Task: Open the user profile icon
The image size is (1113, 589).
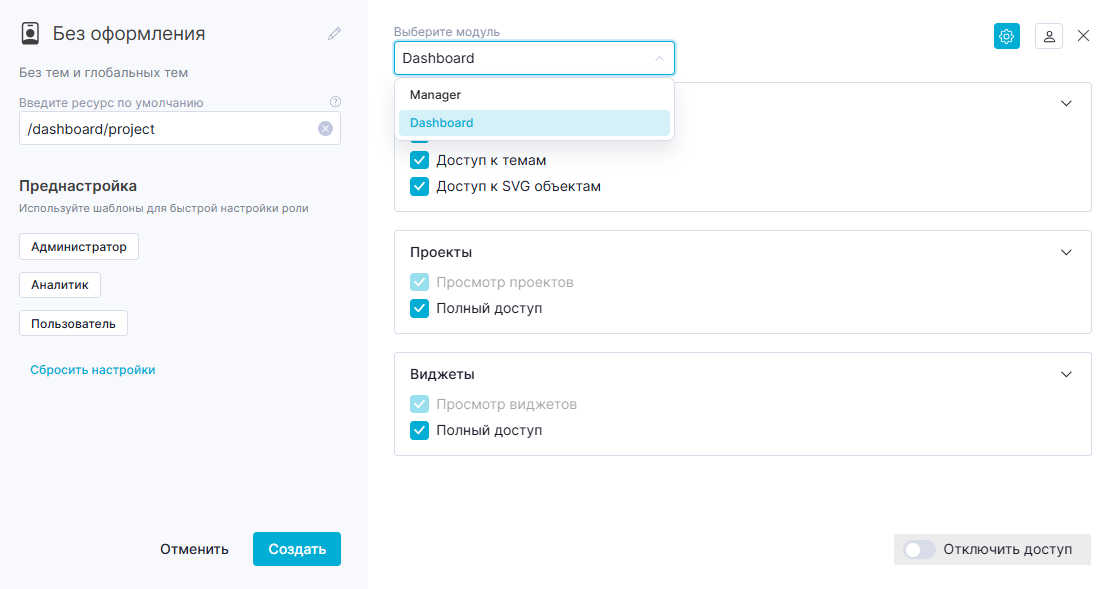Action: (x=1048, y=36)
